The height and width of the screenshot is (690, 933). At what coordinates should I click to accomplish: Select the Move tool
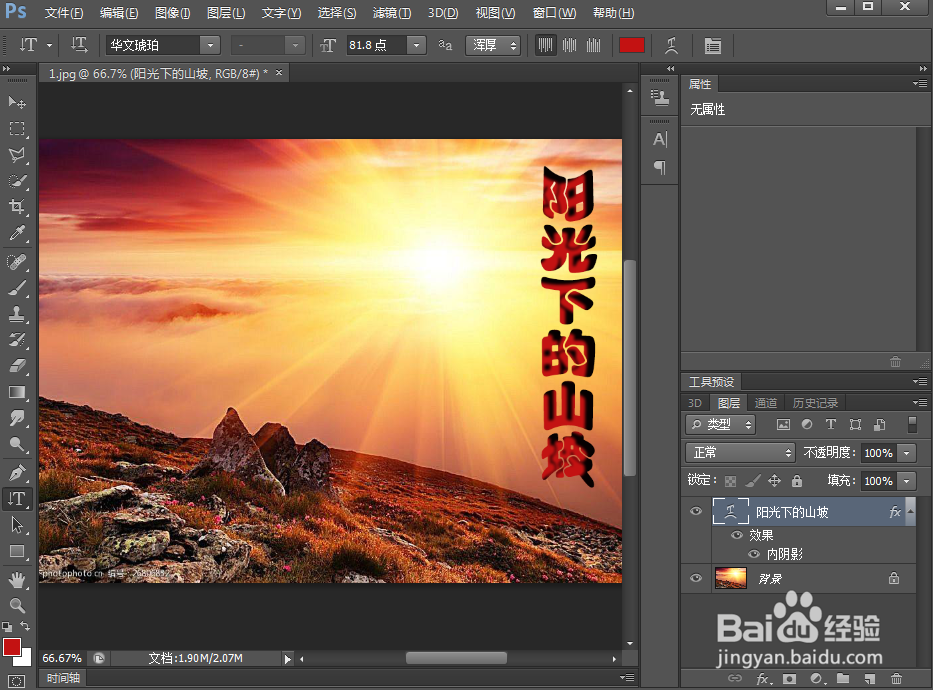pos(16,100)
